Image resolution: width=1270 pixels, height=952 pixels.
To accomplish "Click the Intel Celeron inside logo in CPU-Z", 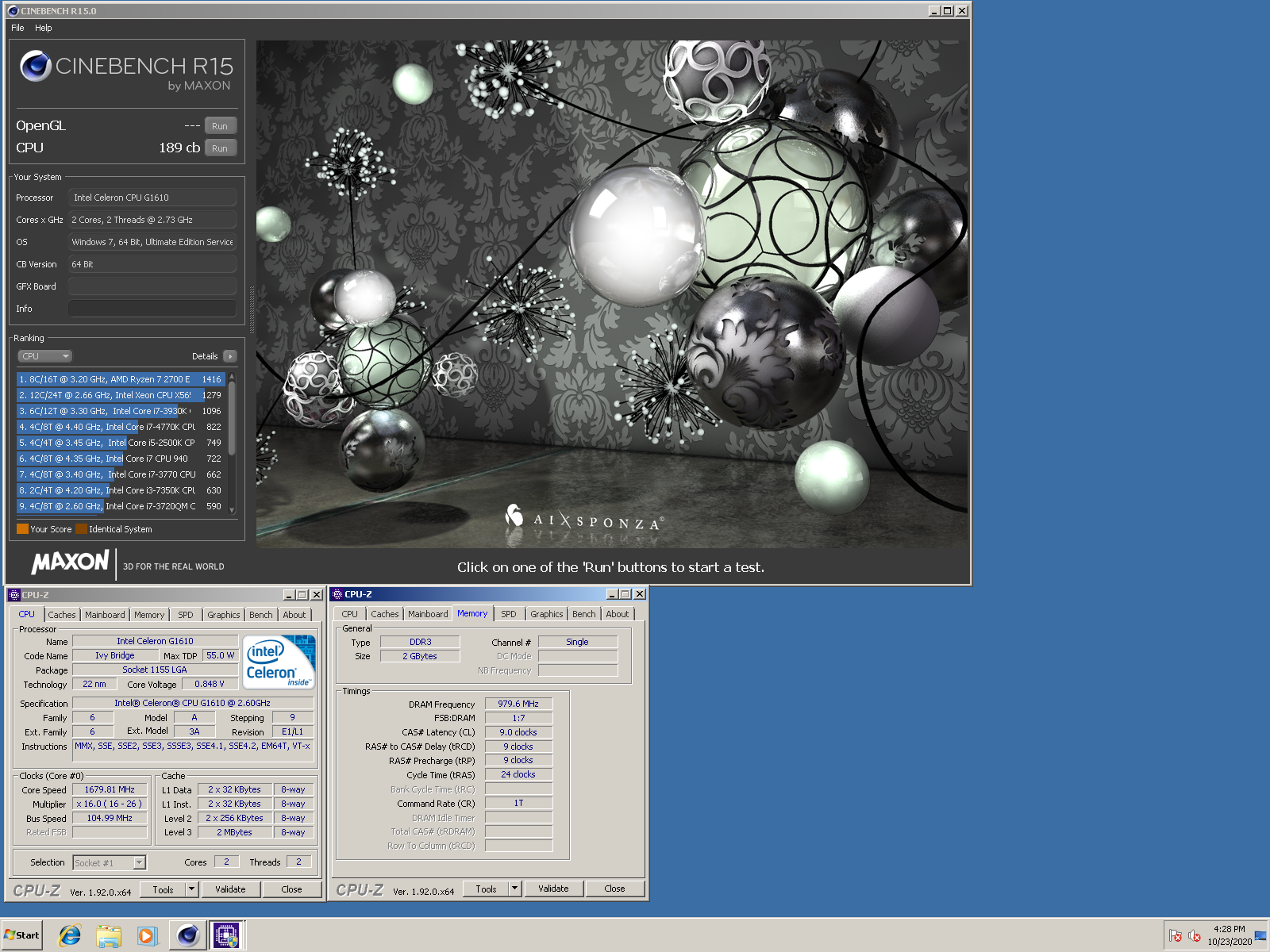I will point(279,662).
